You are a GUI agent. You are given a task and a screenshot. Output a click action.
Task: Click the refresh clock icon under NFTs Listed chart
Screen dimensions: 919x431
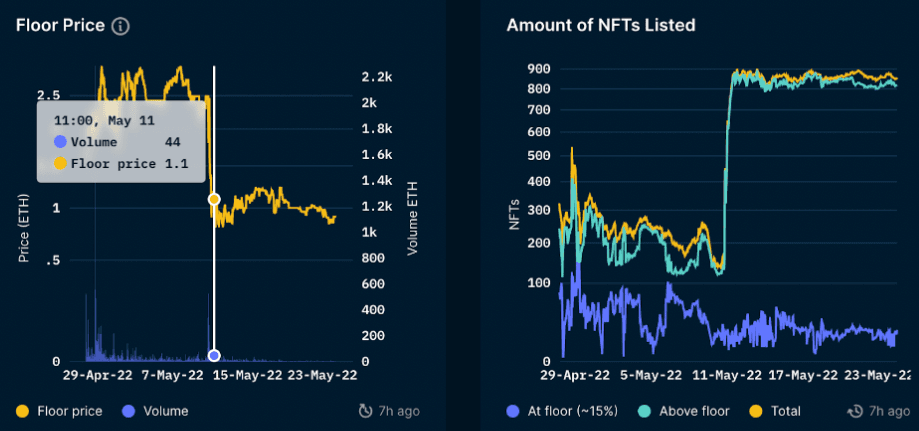click(855, 410)
